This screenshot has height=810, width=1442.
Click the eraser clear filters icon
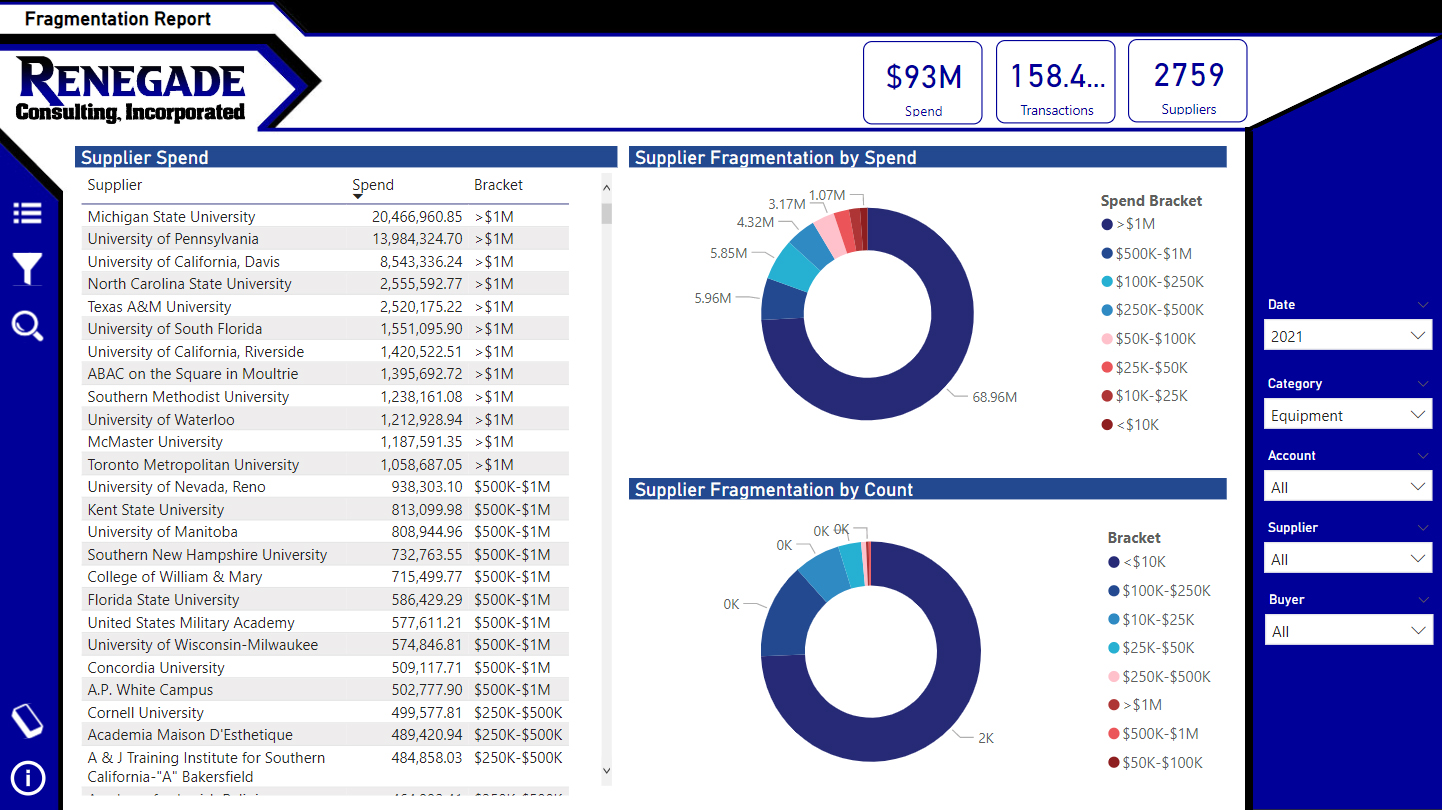(27, 721)
